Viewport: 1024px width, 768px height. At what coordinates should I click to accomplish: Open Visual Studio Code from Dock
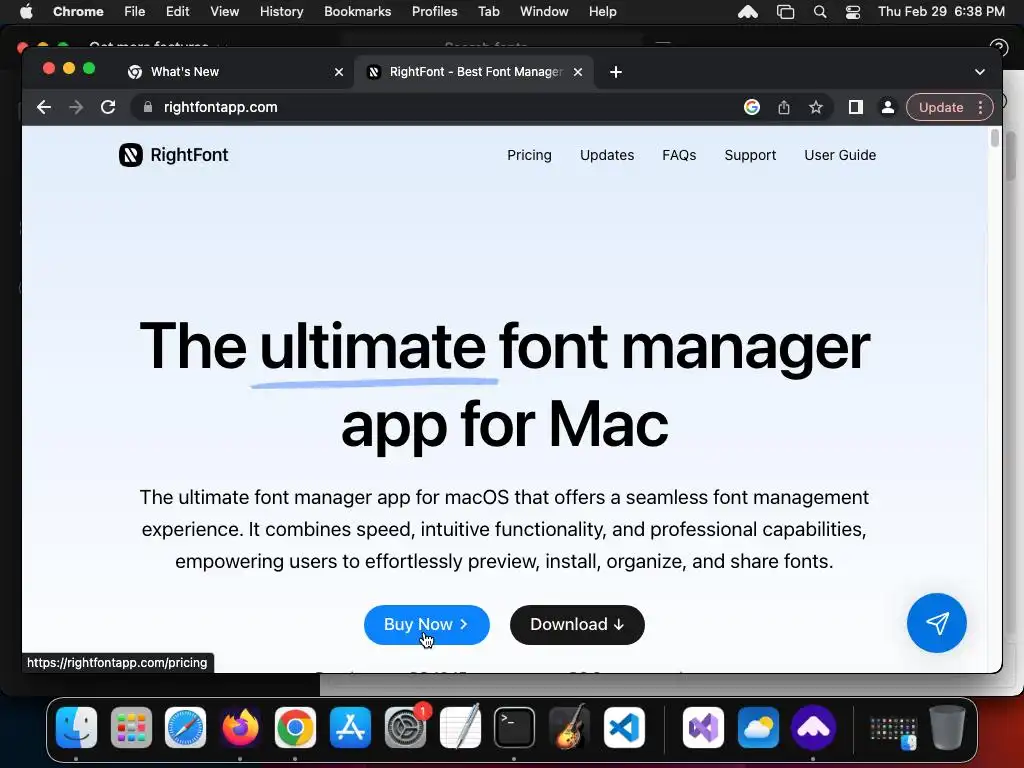pos(624,728)
